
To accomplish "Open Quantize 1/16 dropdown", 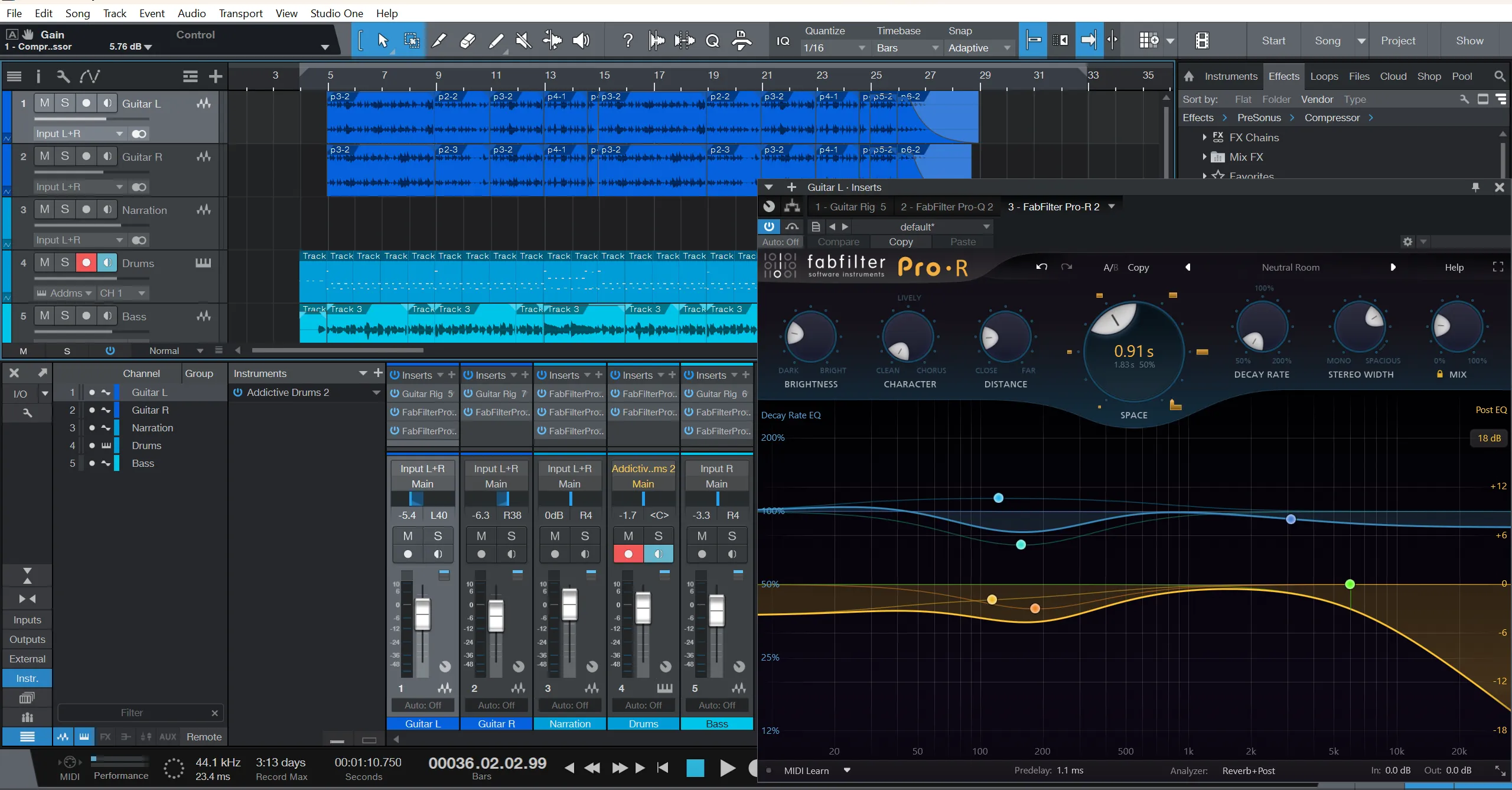I will [x=835, y=48].
